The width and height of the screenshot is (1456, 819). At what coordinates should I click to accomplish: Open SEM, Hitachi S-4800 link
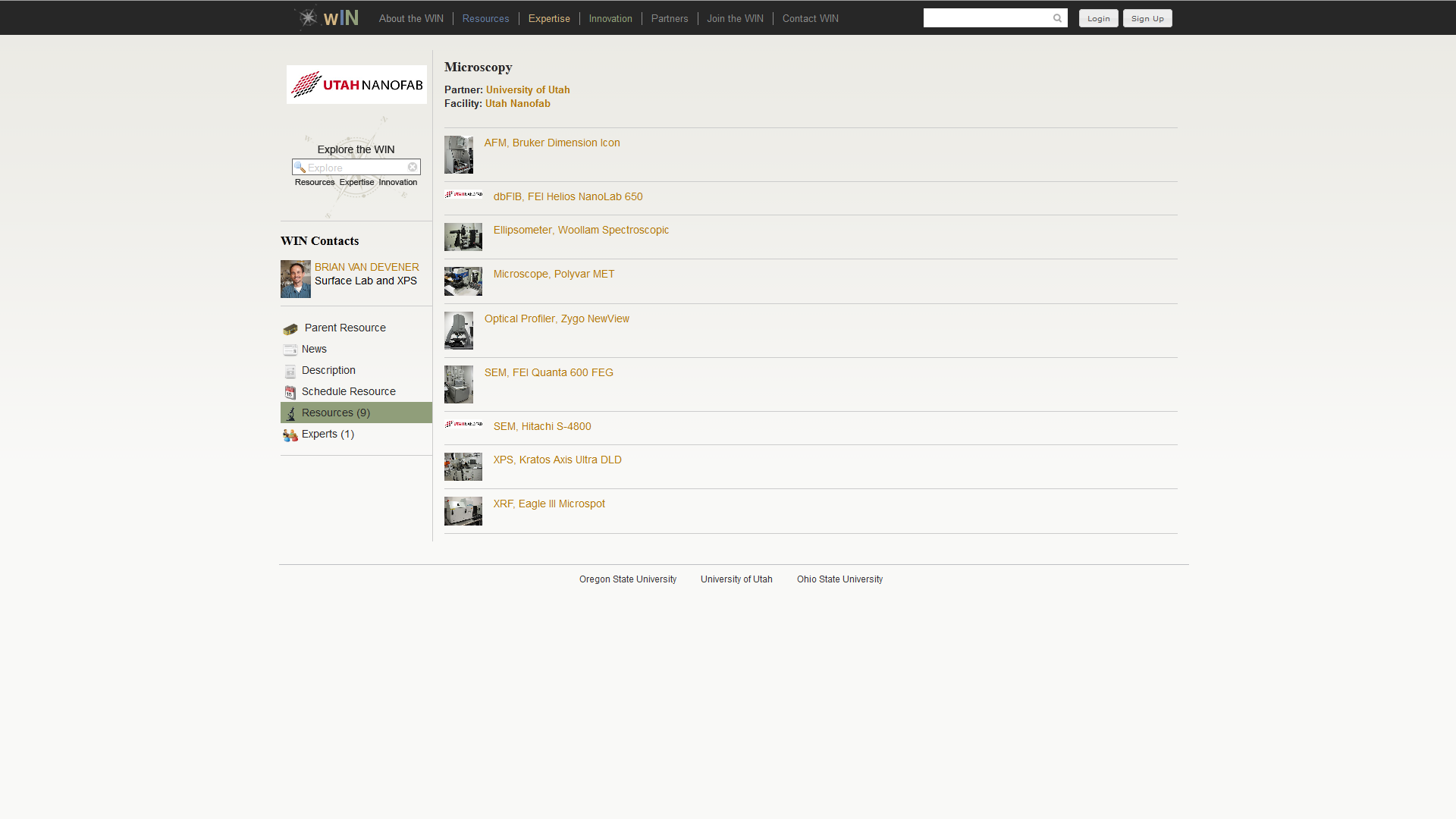pos(542,426)
